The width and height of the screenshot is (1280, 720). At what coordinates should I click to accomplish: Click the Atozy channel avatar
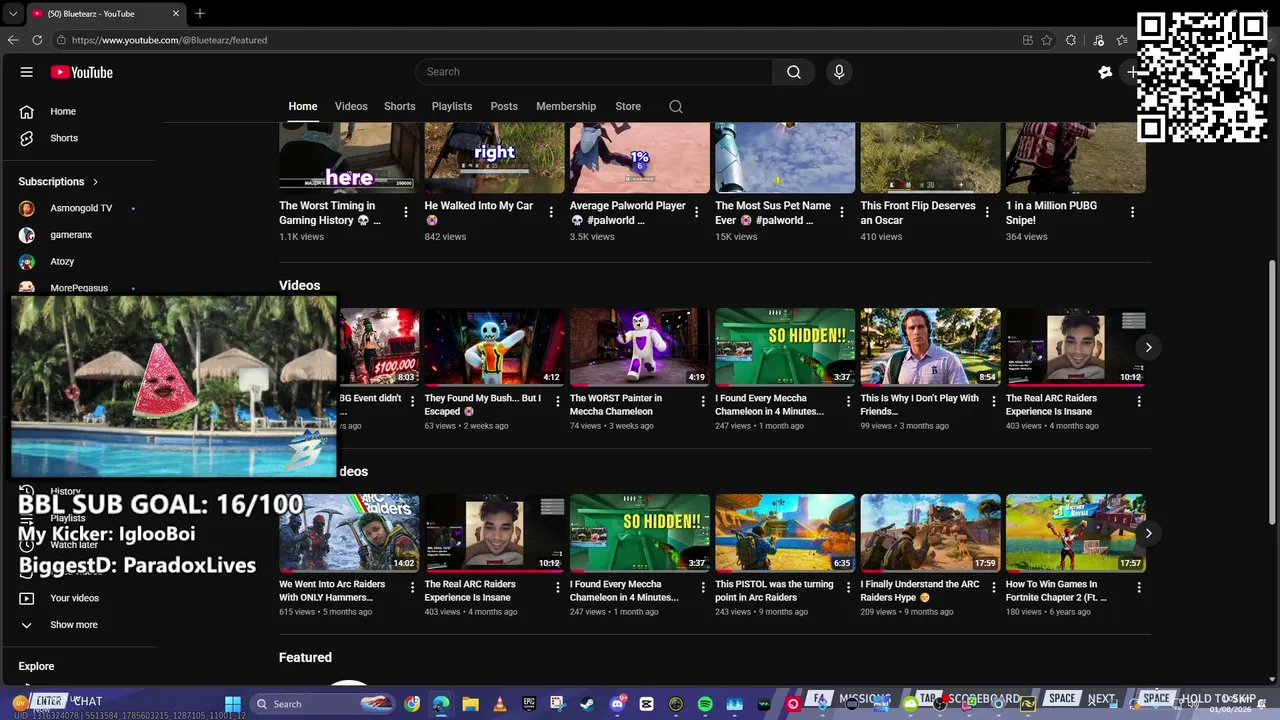coord(27,262)
